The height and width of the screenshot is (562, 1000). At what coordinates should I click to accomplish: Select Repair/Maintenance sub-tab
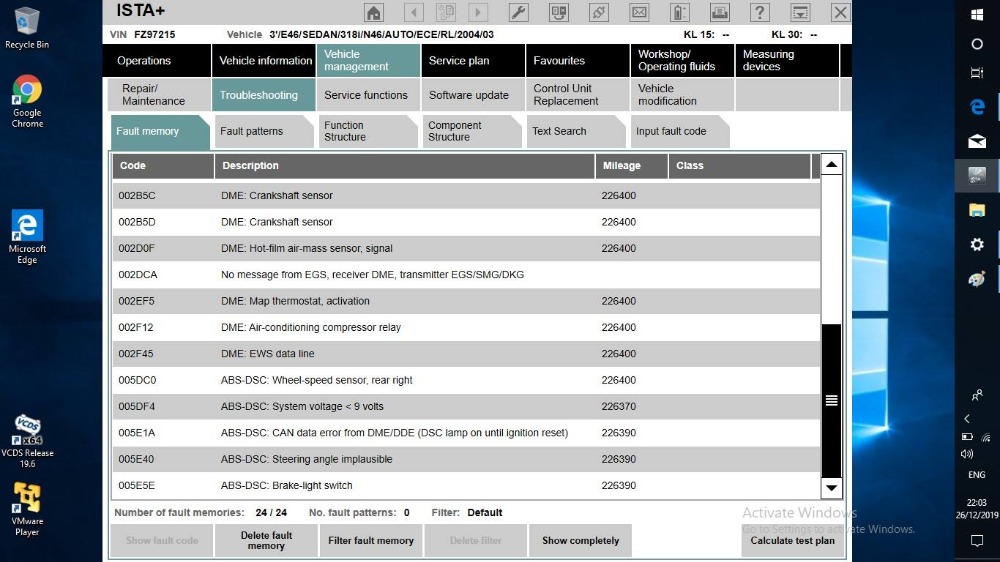tap(157, 95)
